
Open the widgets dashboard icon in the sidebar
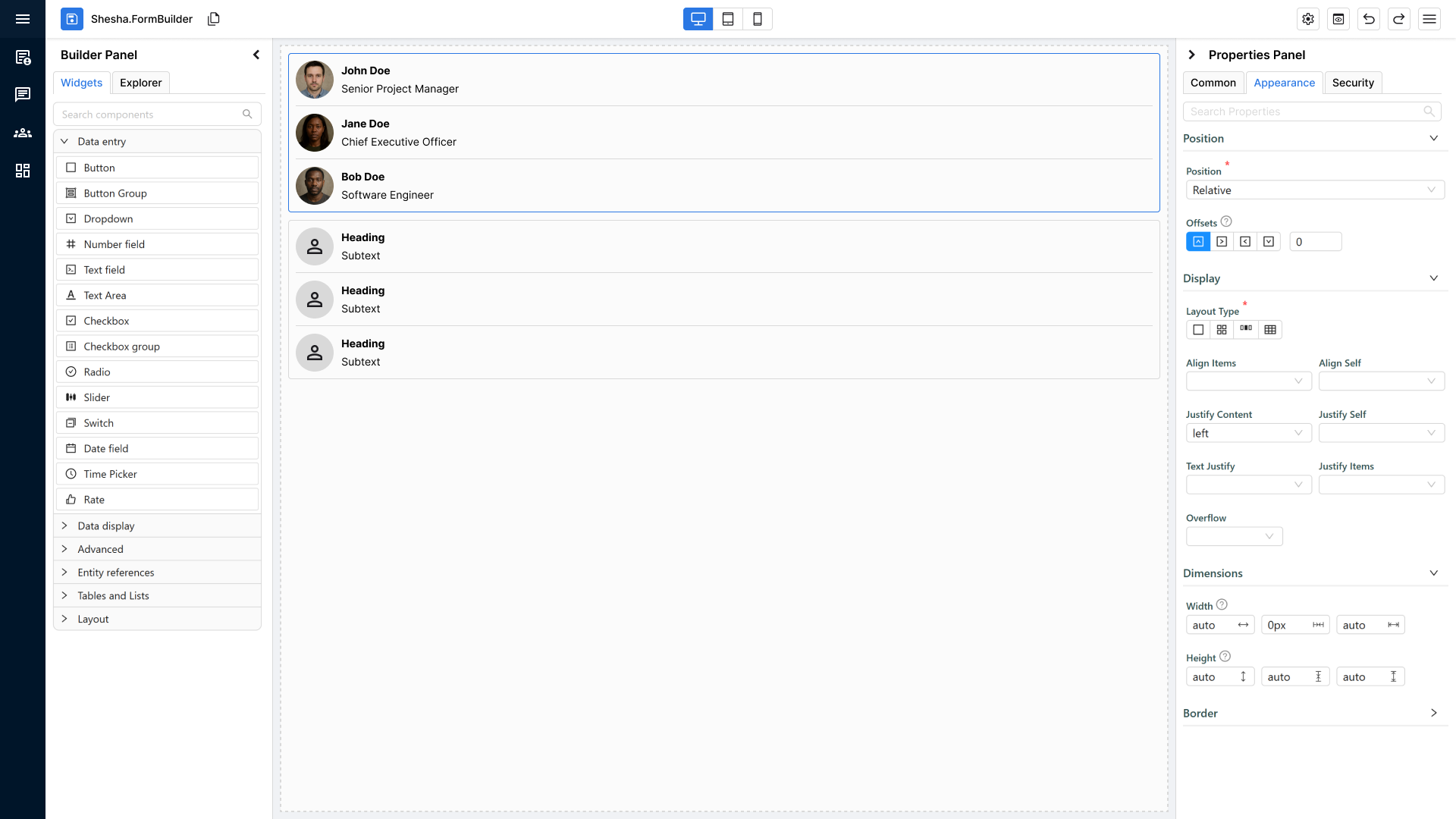tap(23, 171)
